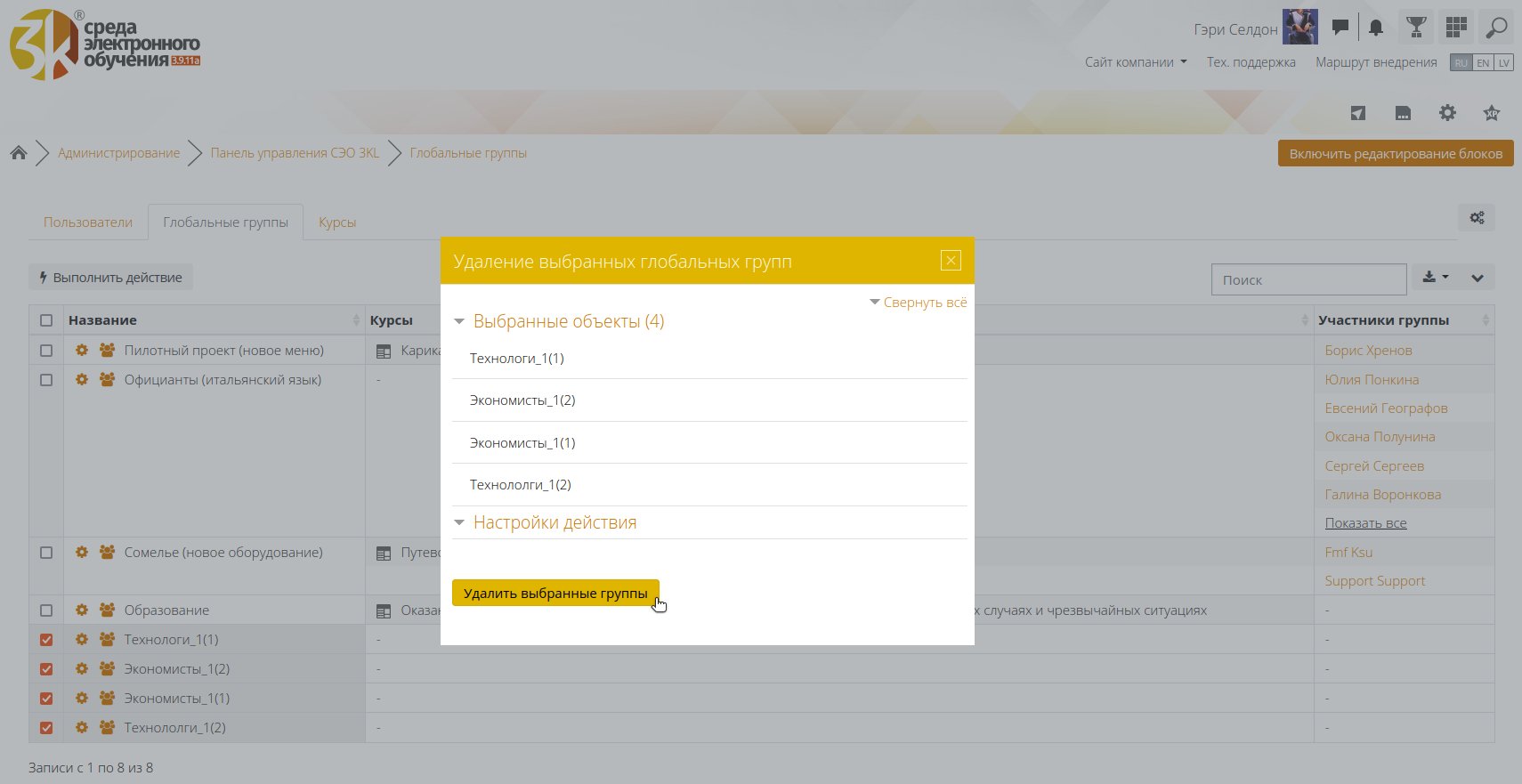The image size is (1522, 784).
Task: Open the achievements trophy icon
Action: point(1415,28)
